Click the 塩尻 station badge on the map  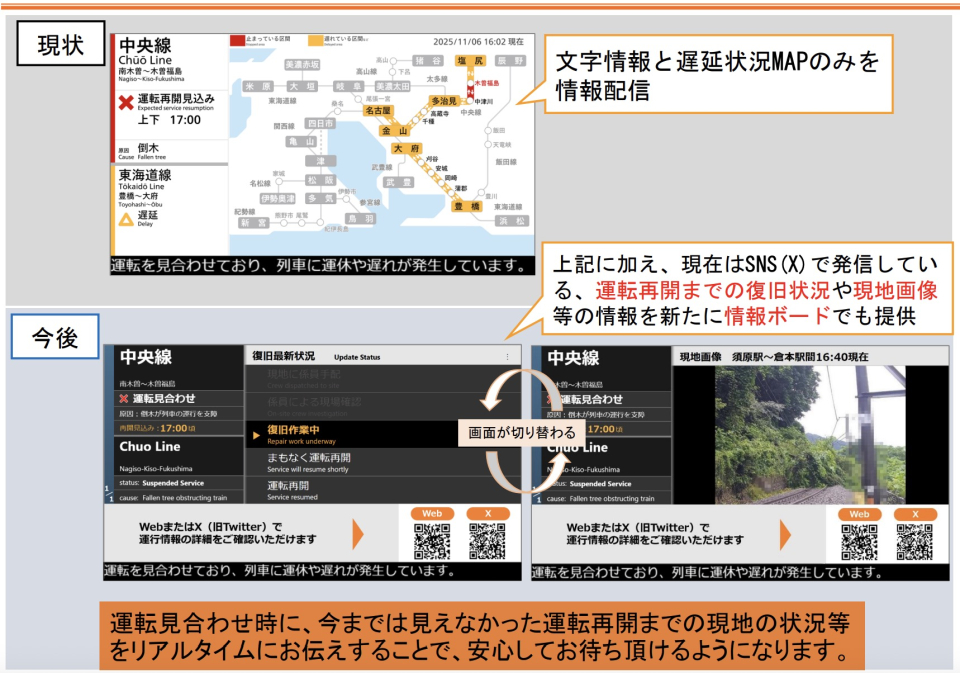coord(470,61)
